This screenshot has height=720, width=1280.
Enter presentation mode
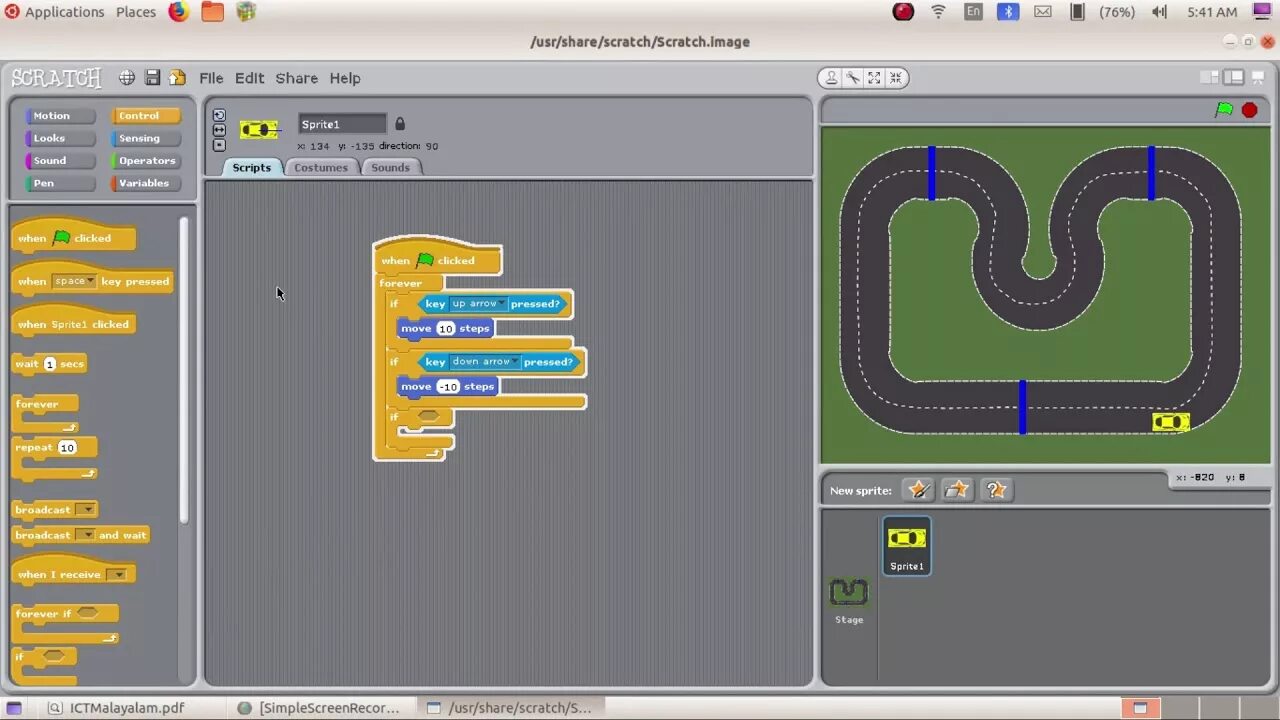coord(1256,78)
